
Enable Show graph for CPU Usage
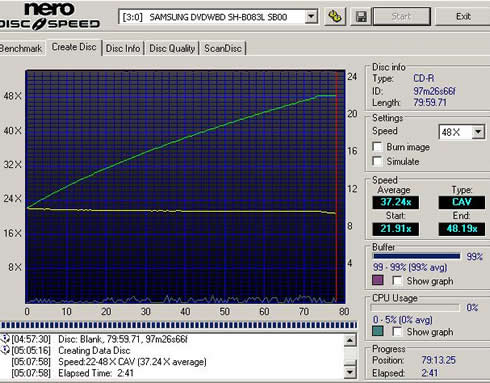(x=397, y=332)
